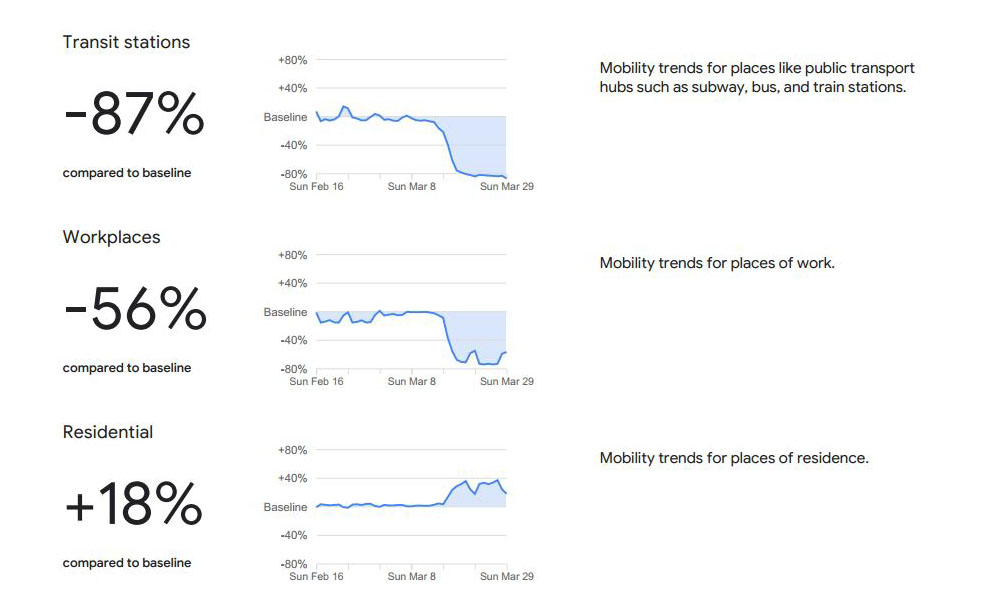Select the -87% transit statistic
1000x600 pixels.
(134, 113)
